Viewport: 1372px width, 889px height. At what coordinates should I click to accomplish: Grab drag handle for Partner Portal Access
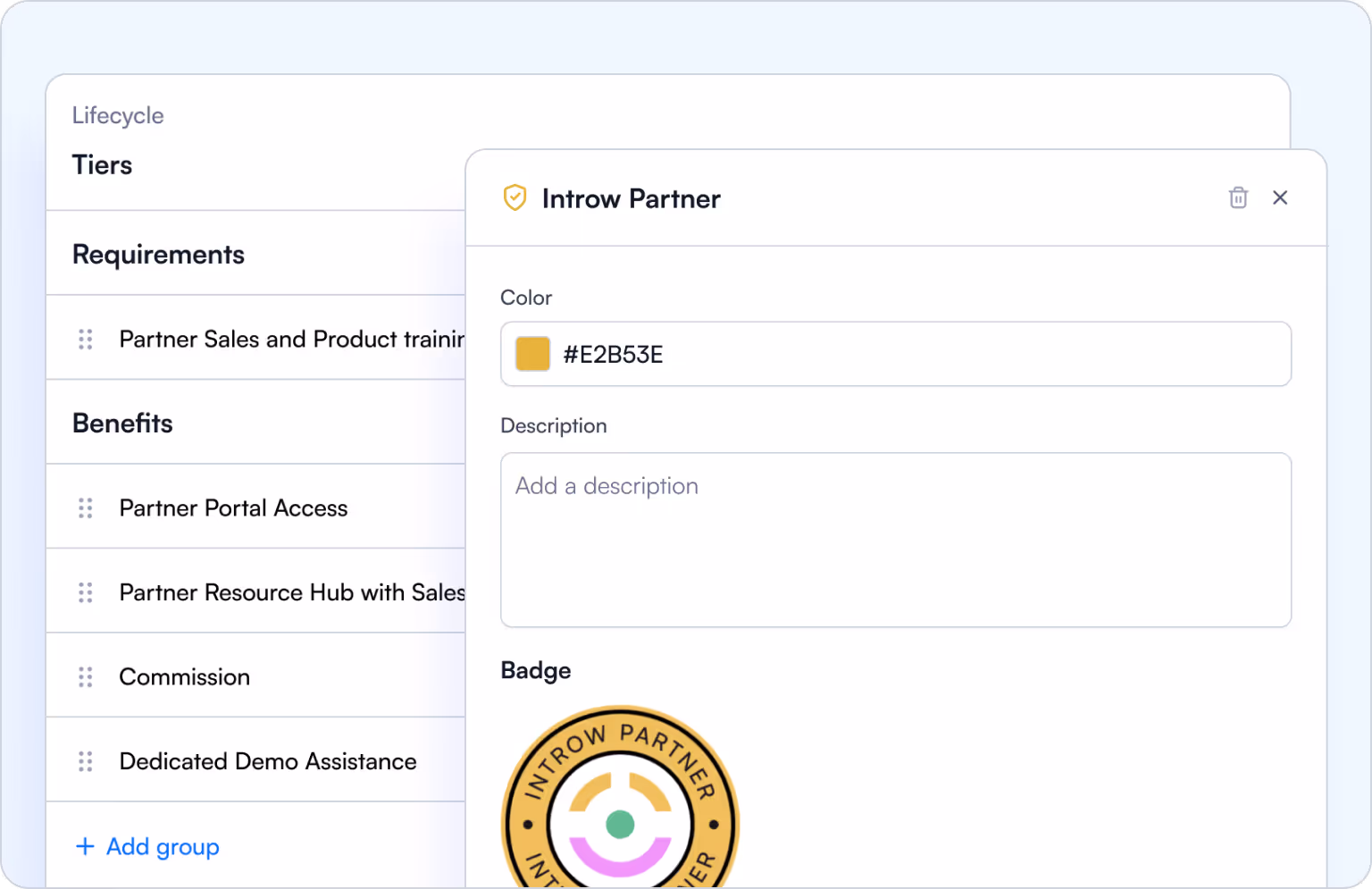[x=86, y=508]
